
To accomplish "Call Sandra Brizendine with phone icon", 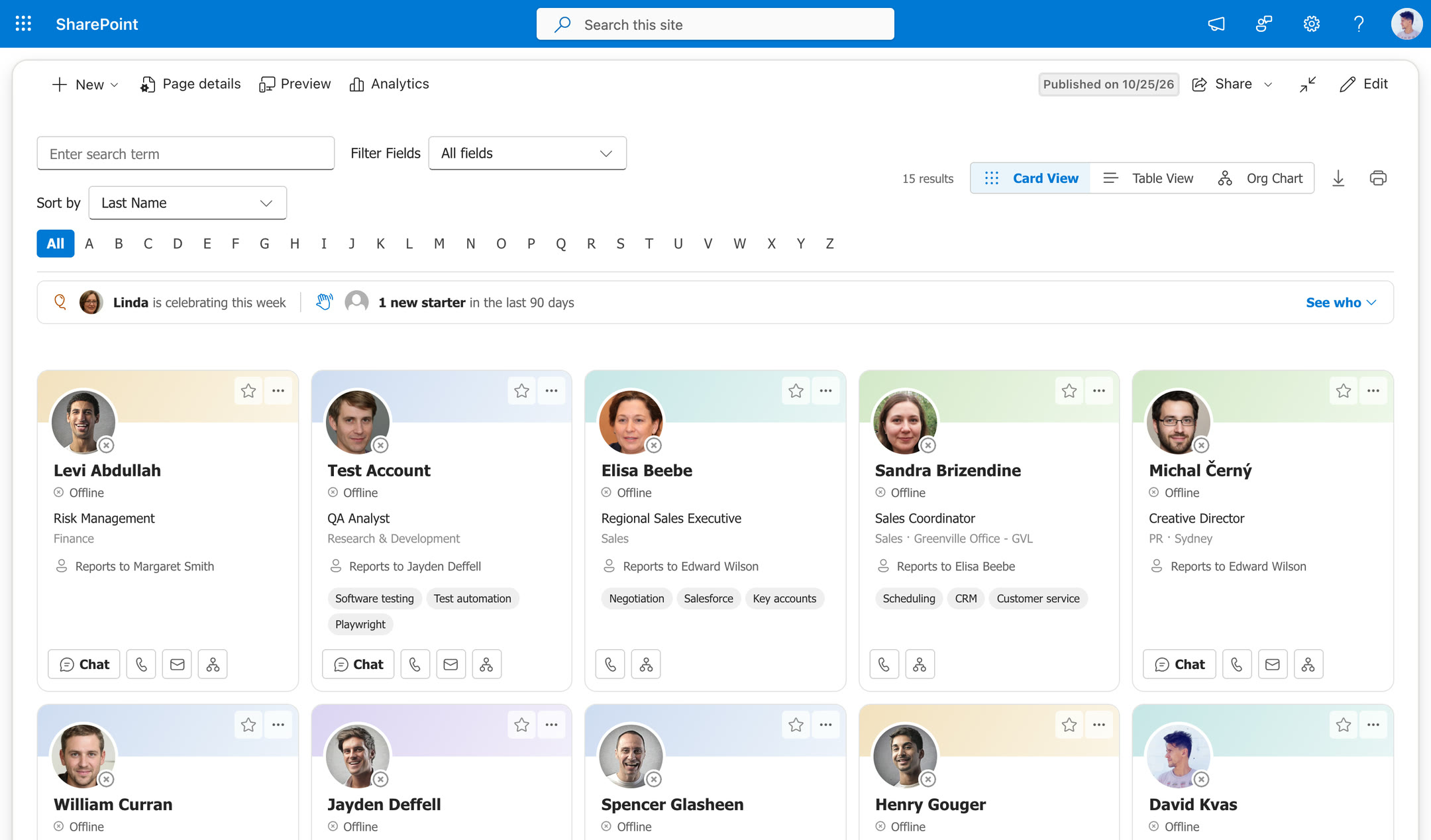I will [x=884, y=664].
